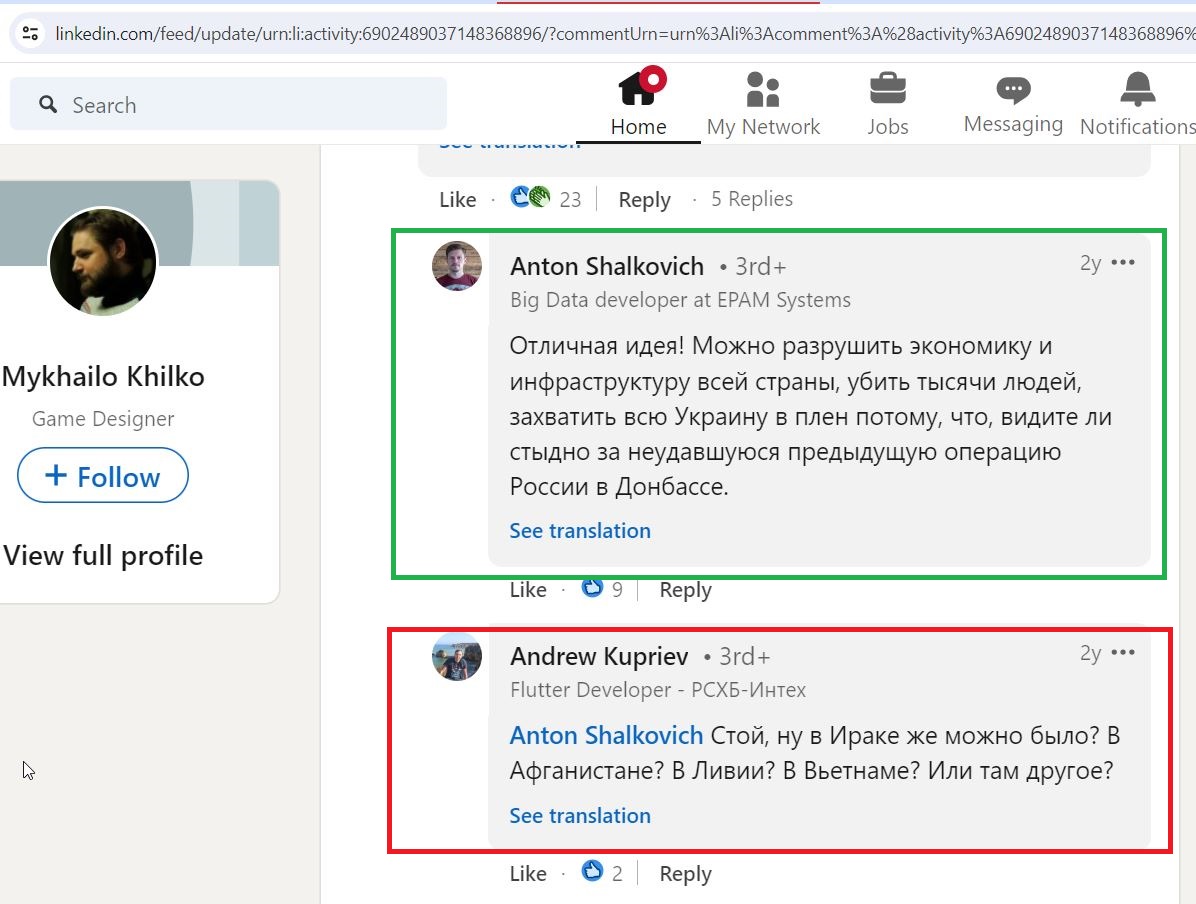Click the 'Flutter Developer - РСХБ-Интех' headline
Screen dimensions: 1196x904
tap(658, 690)
